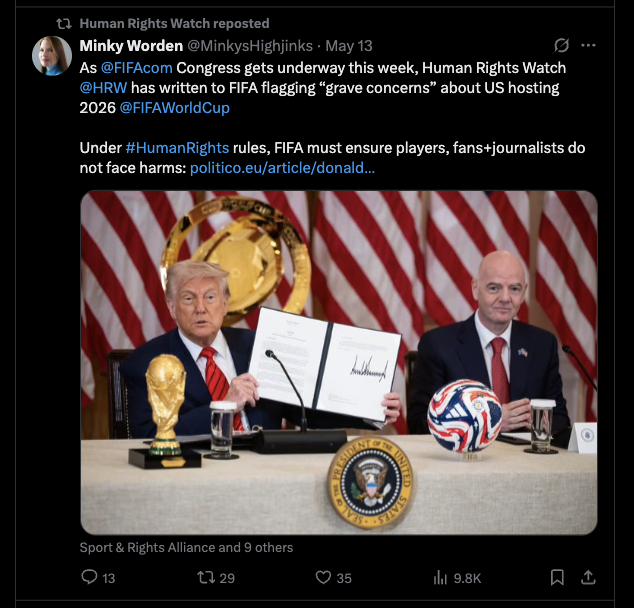Viewport: 634px width, 608px height.
Task: Click the Minky Worden display name
Action: [131, 46]
